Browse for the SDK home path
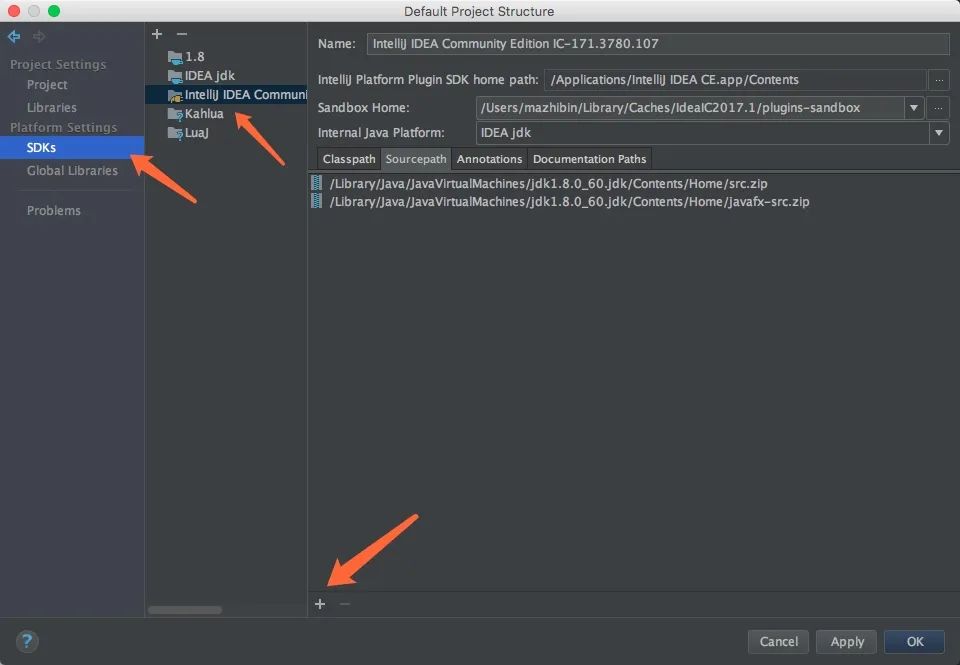 (939, 80)
